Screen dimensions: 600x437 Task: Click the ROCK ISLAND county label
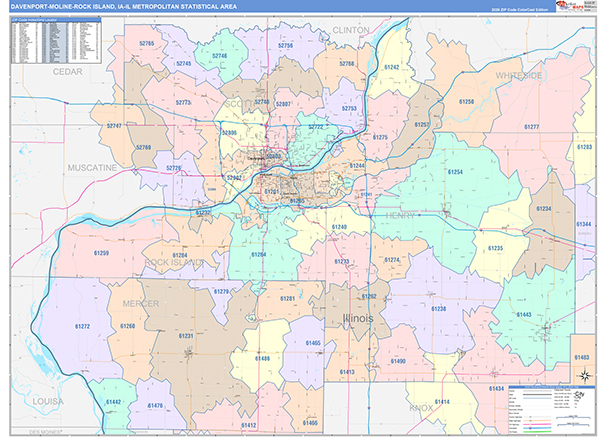pos(174,263)
